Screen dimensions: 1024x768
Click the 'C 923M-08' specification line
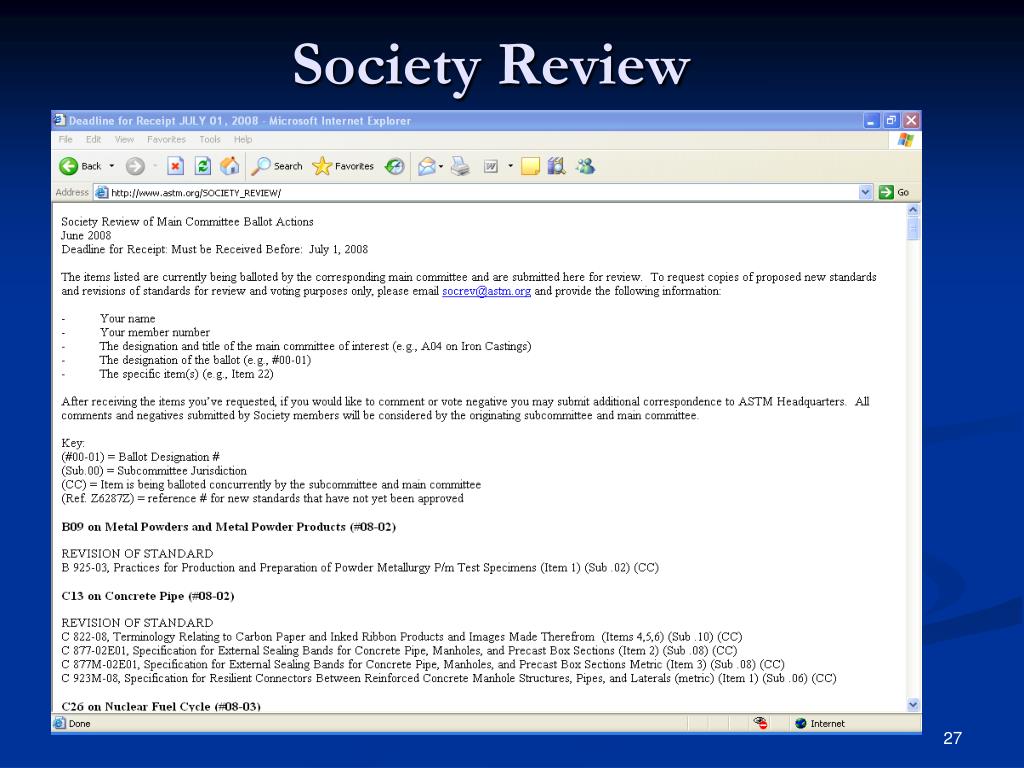[x=449, y=679]
